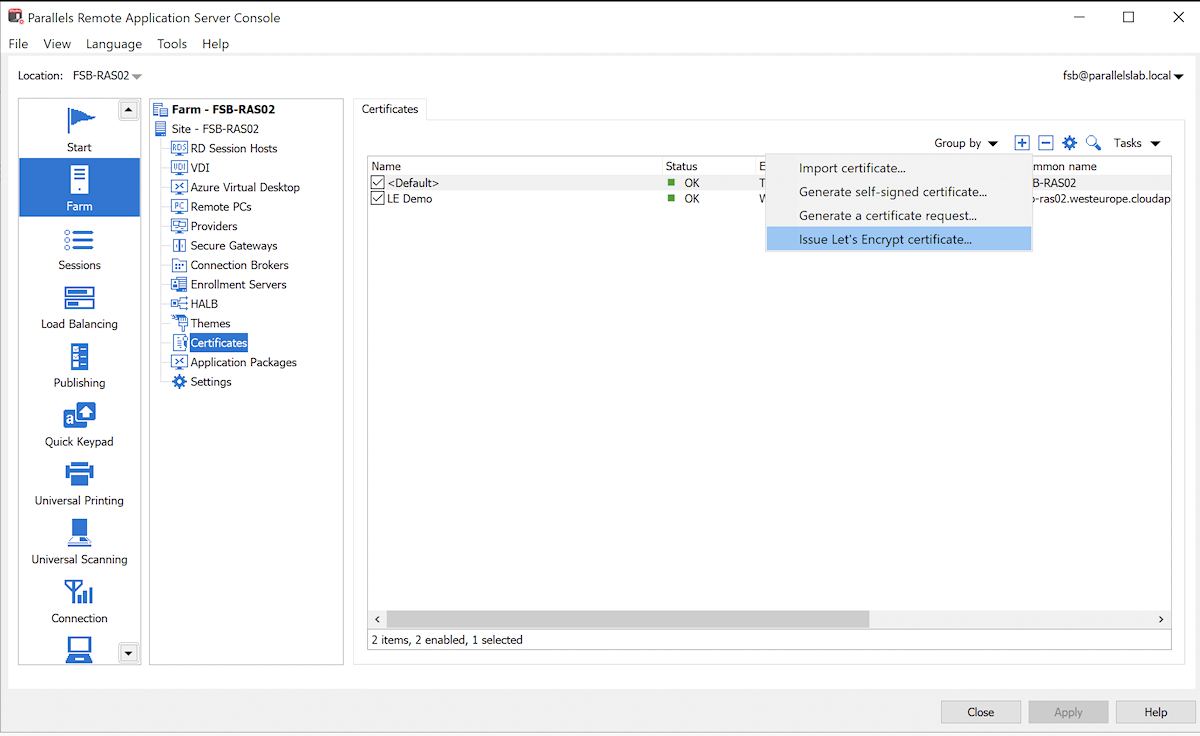Screen dimensions: 1200x736
Task: Open the Tools menu
Action: coord(172,44)
